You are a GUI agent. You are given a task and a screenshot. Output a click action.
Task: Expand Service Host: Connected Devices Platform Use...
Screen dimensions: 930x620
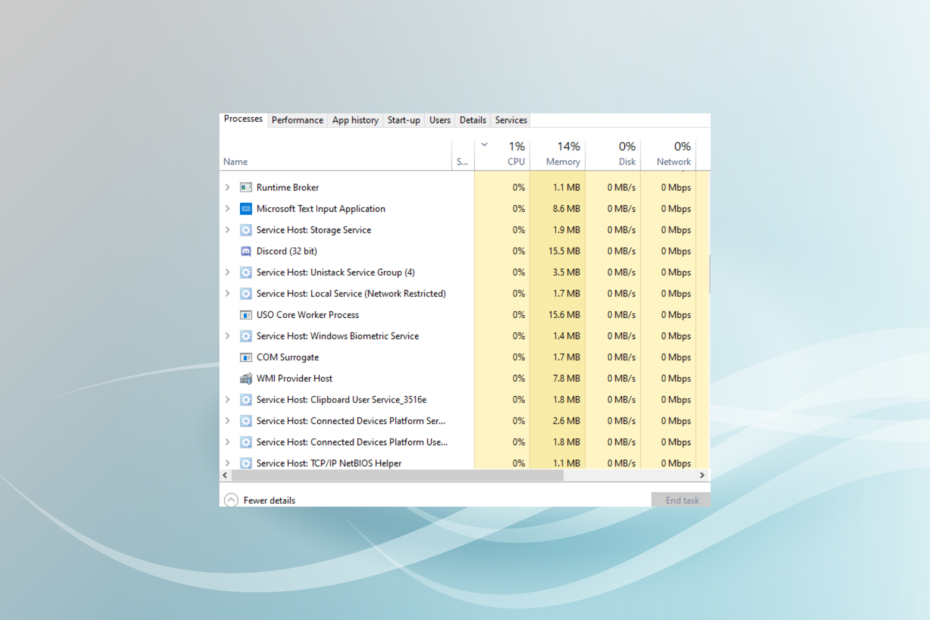227,443
